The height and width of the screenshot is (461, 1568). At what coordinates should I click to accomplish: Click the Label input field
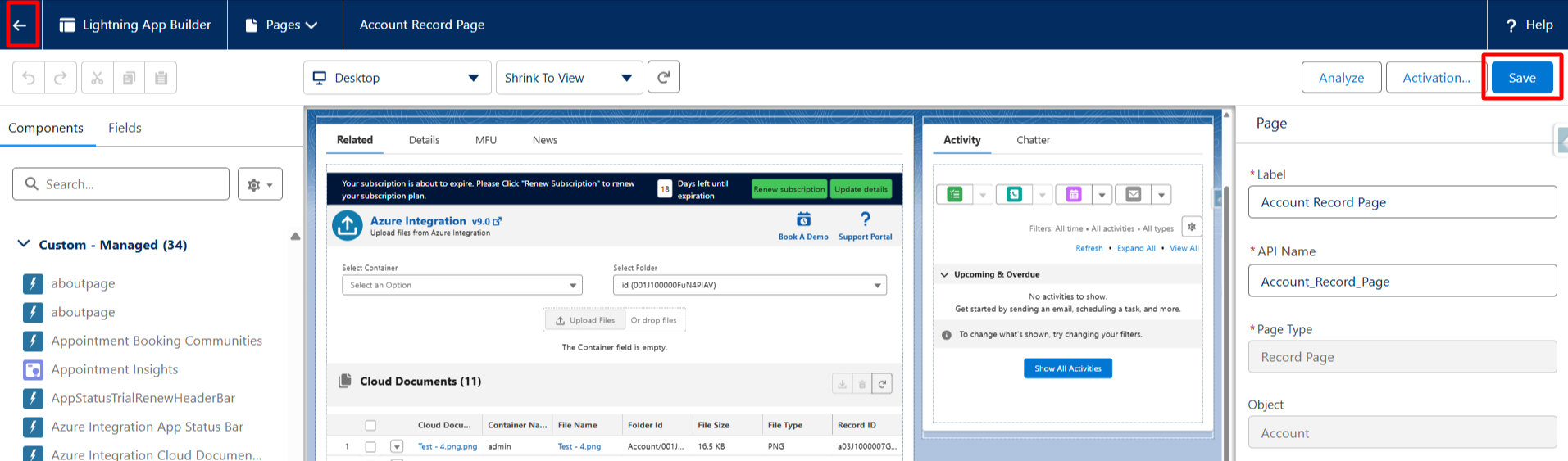pos(1402,202)
